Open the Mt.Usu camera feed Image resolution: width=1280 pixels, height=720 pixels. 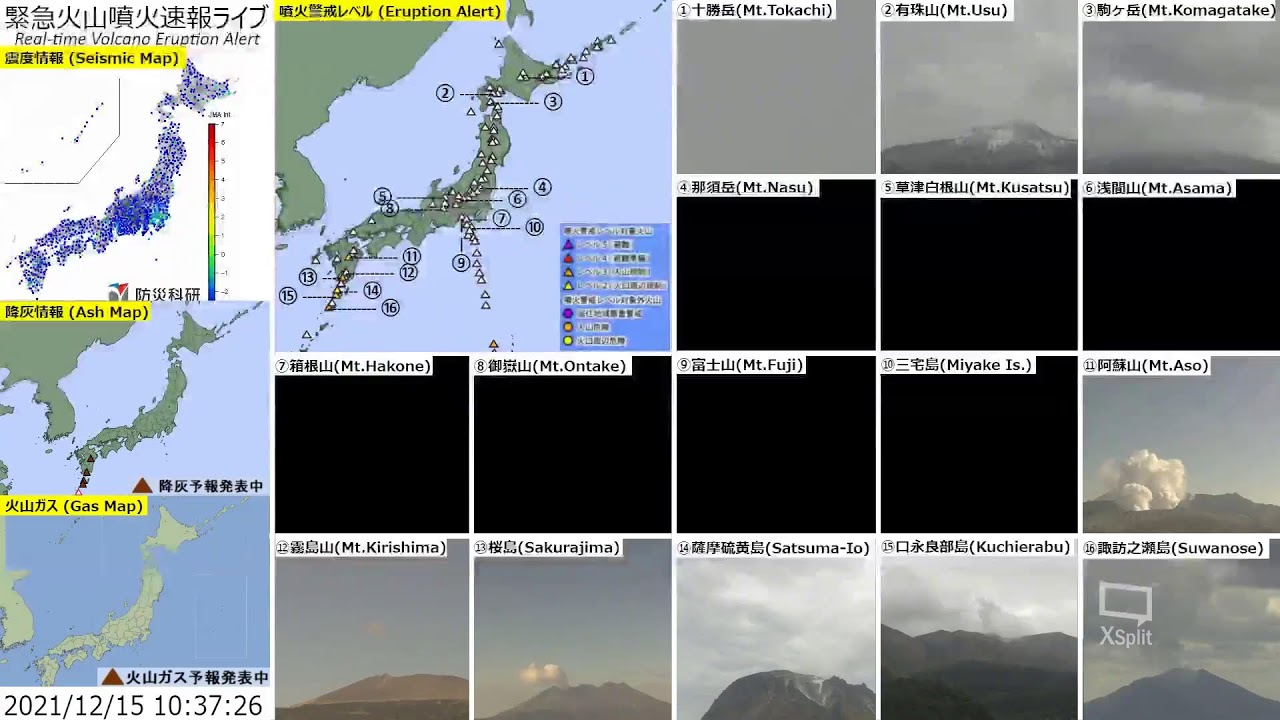[978, 97]
